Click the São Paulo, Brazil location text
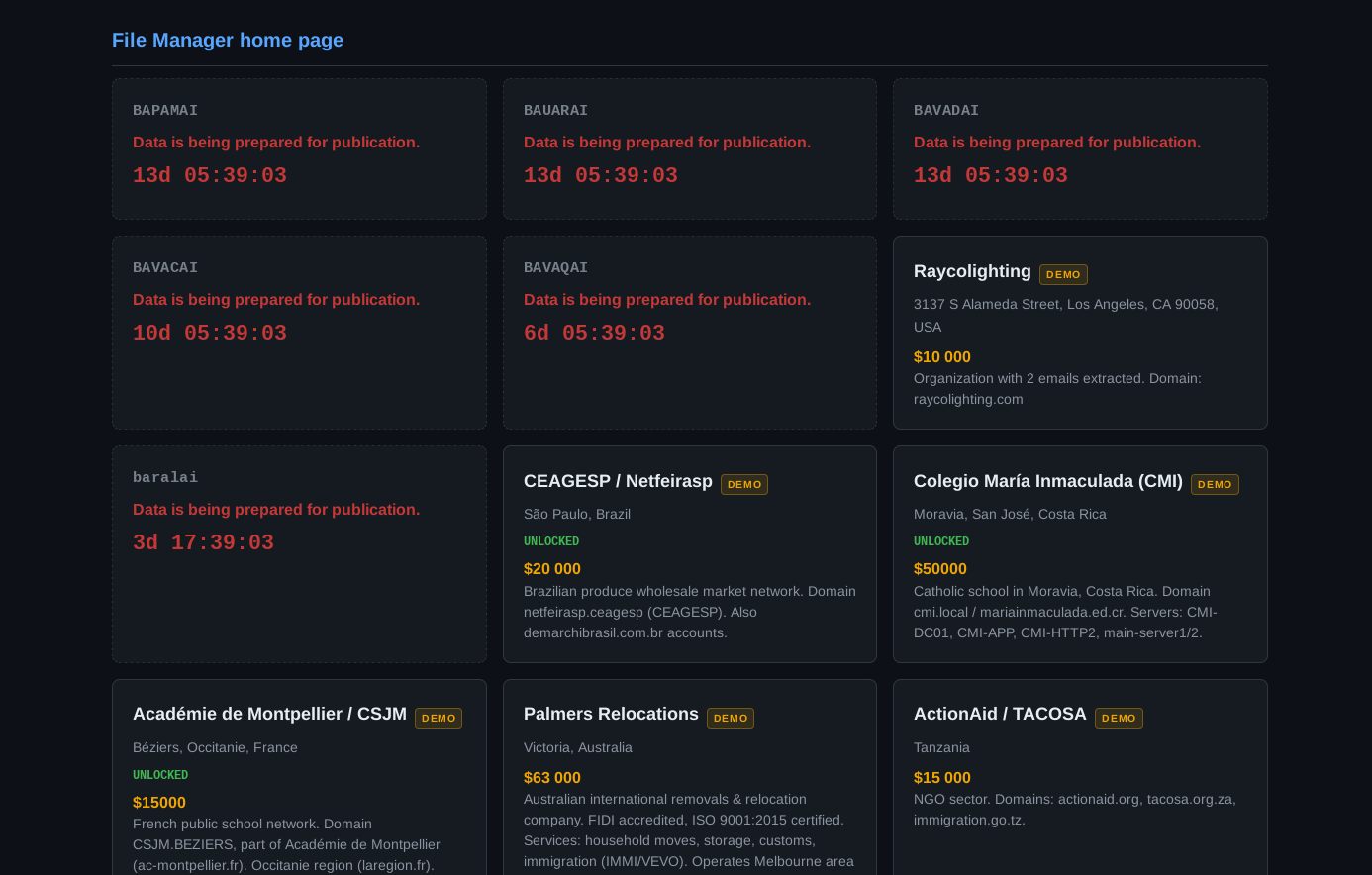 click(x=577, y=514)
